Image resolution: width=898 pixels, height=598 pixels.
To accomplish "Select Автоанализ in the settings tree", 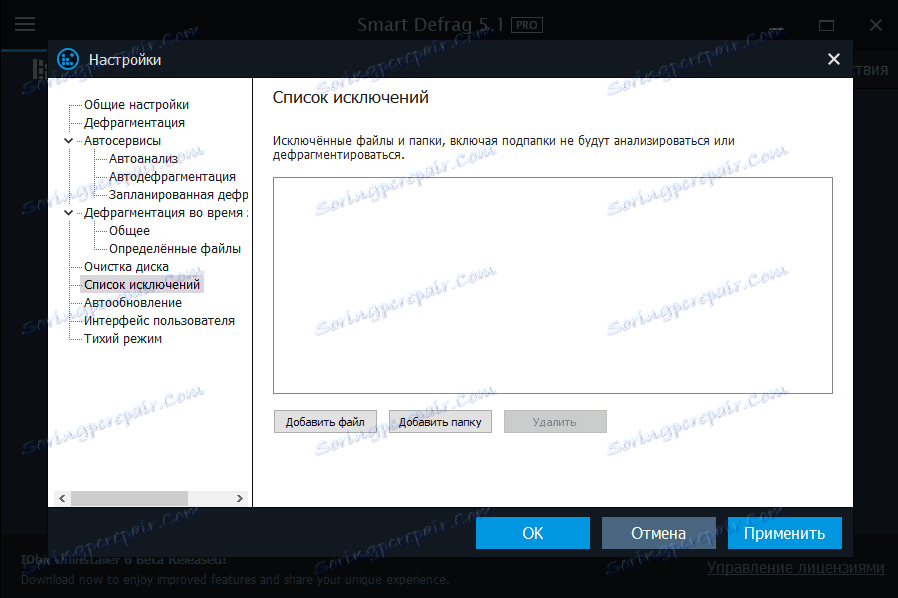I will pos(144,158).
